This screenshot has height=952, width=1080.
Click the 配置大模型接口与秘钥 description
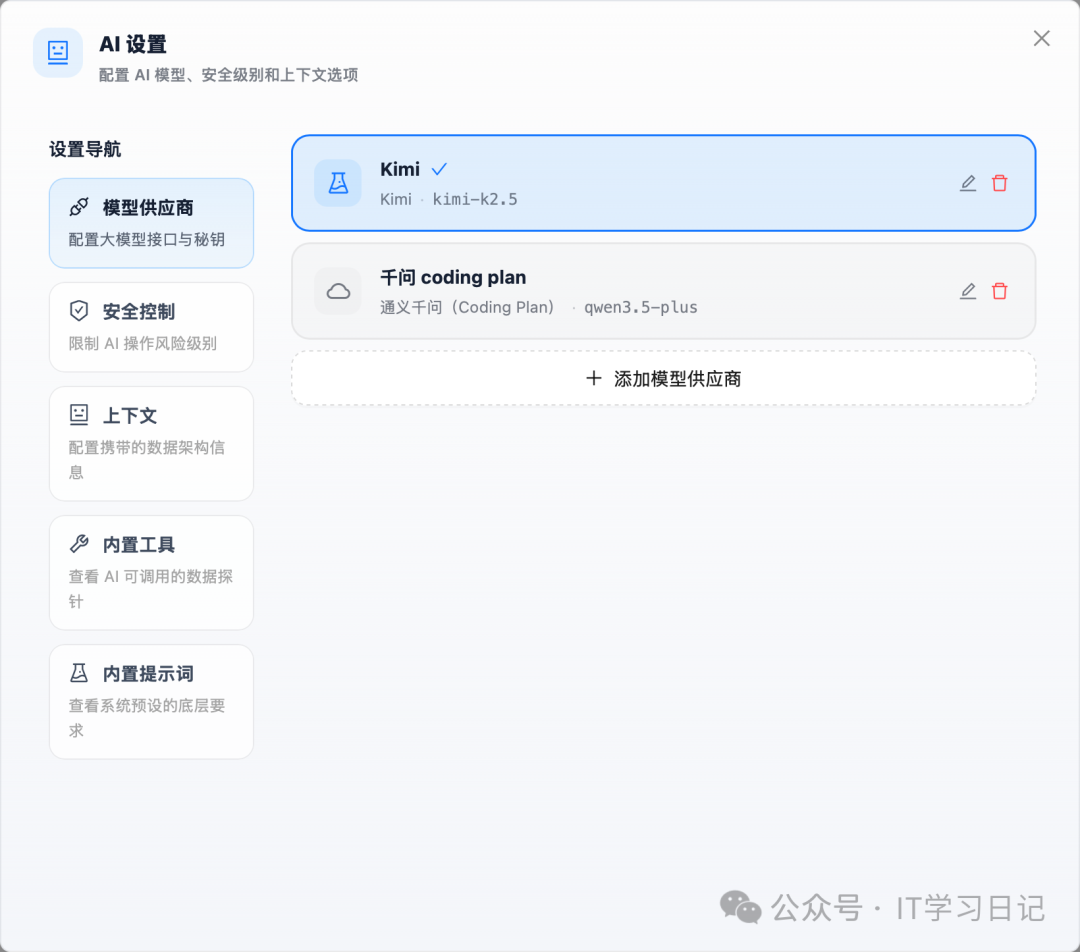(x=147, y=240)
